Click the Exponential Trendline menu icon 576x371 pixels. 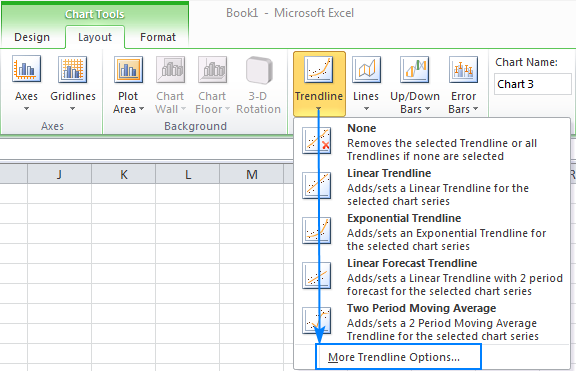click(x=316, y=231)
